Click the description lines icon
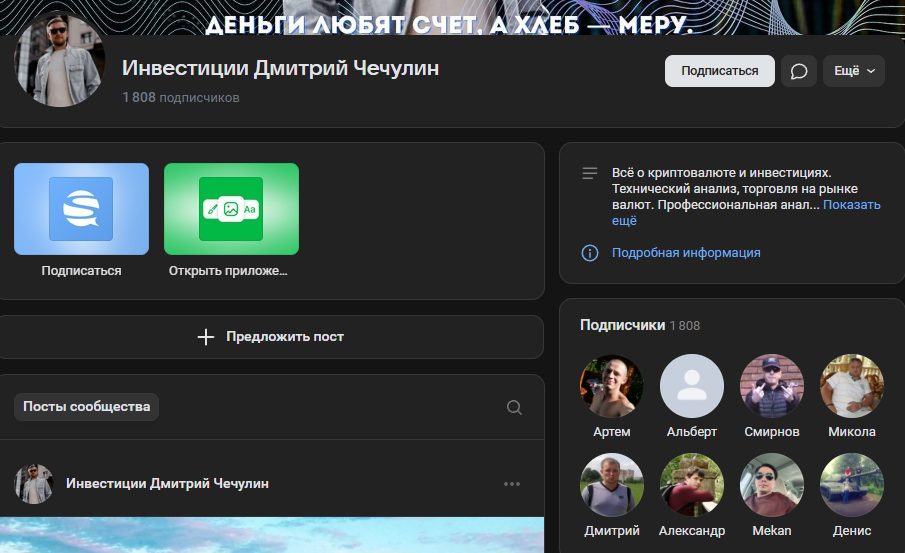 pyautogui.click(x=590, y=174)
